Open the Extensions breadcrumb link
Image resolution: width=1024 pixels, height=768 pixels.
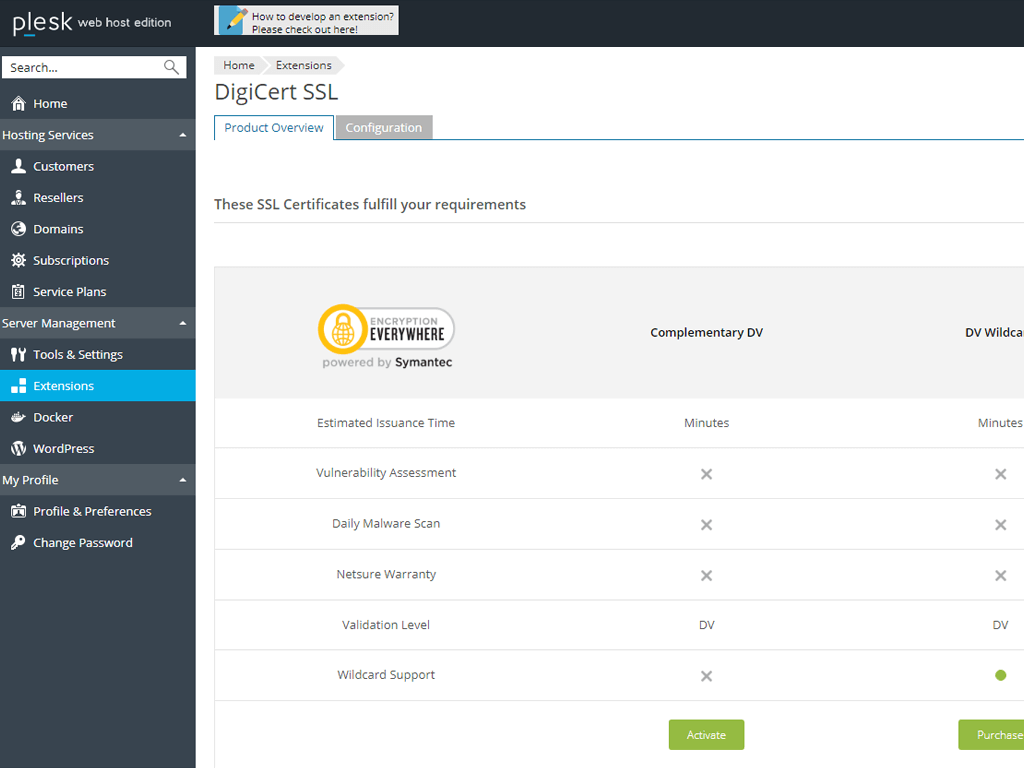pos(303,65)
